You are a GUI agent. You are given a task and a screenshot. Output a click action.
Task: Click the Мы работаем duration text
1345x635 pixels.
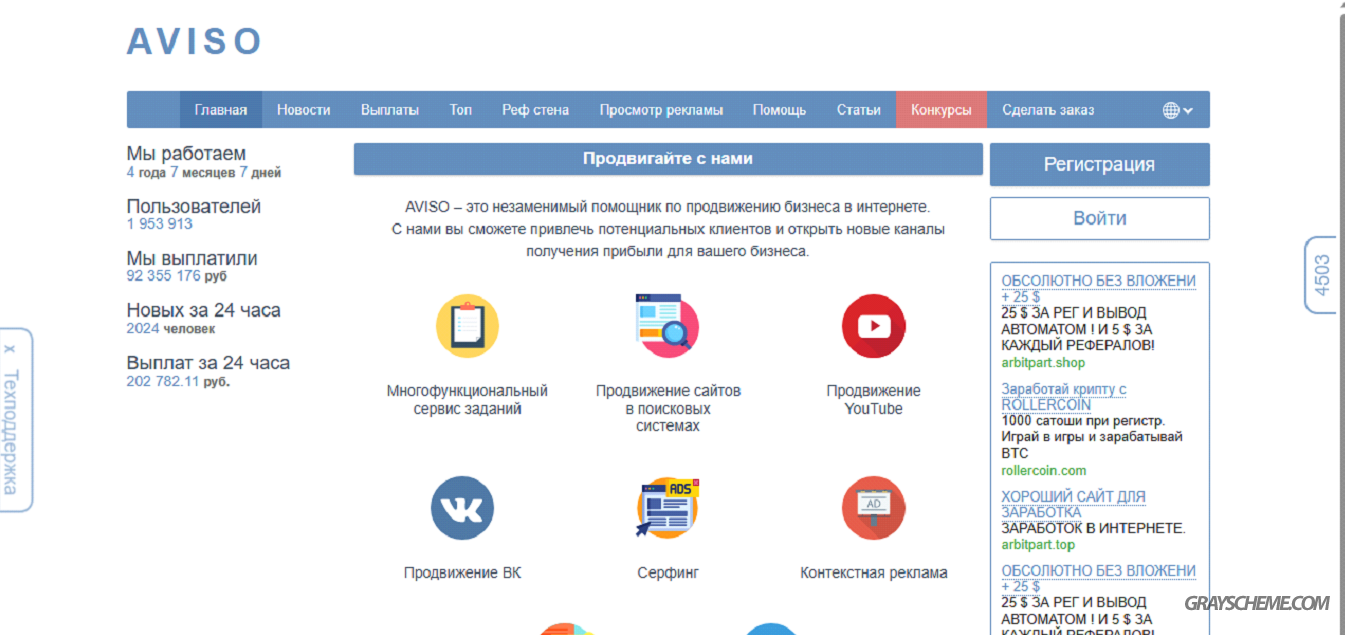point(204,172)
